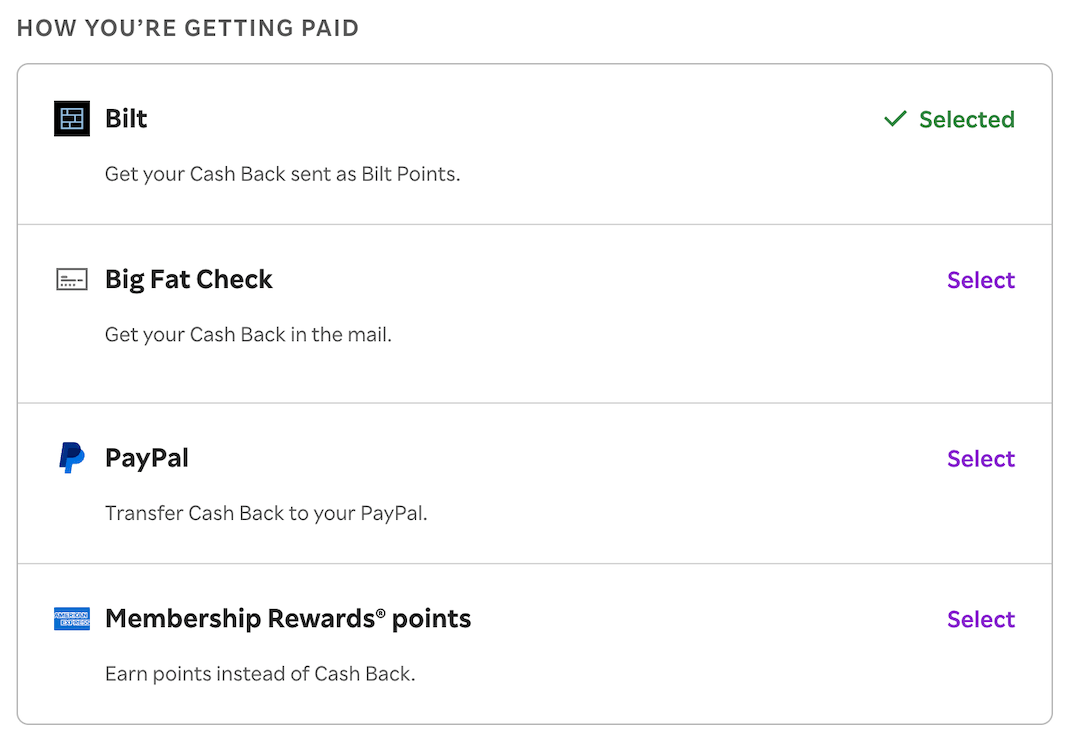Click the registered trademark symbol after Rewards

coord(381,613)
